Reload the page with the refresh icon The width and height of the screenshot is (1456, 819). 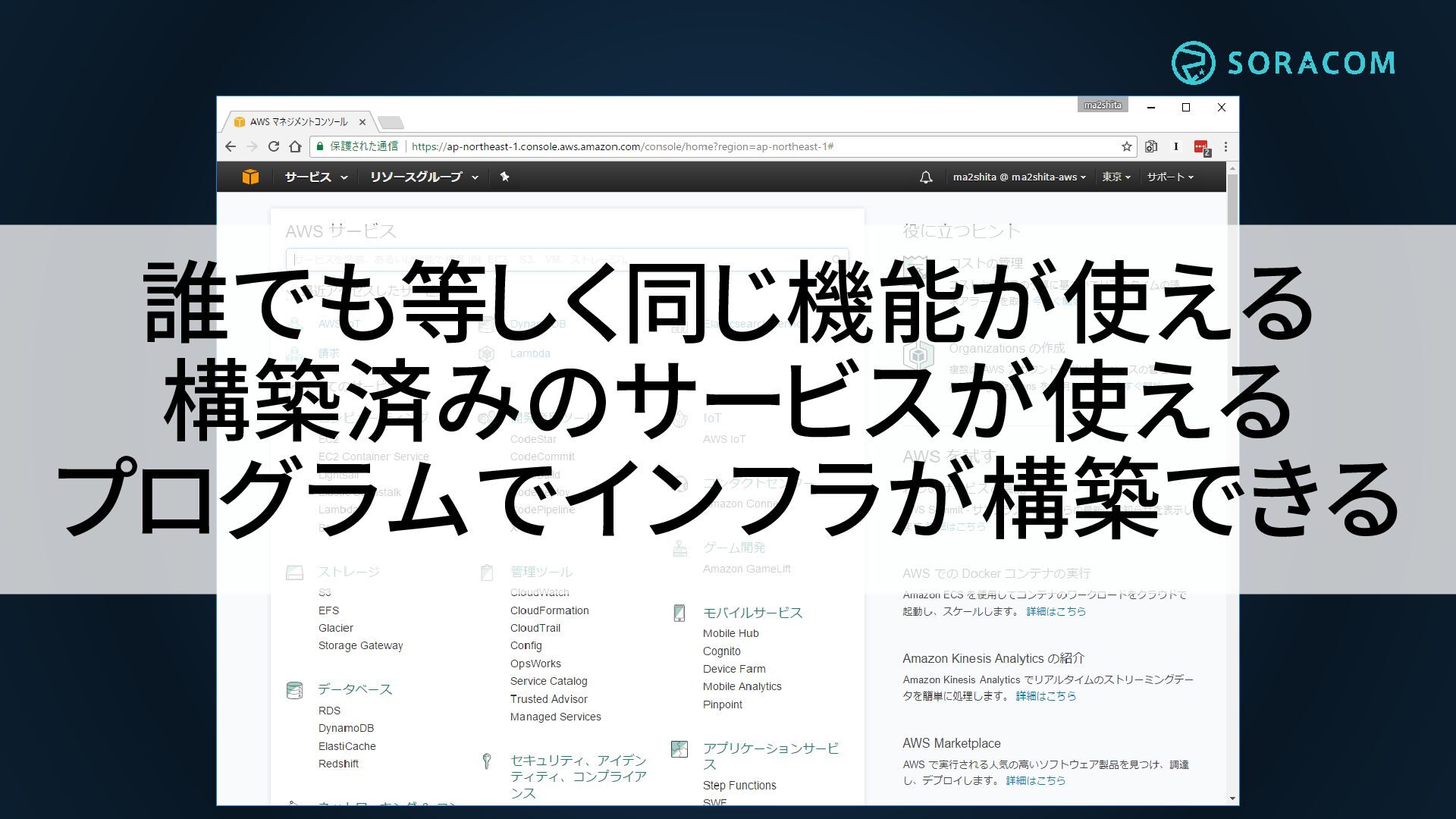(274, 146)
